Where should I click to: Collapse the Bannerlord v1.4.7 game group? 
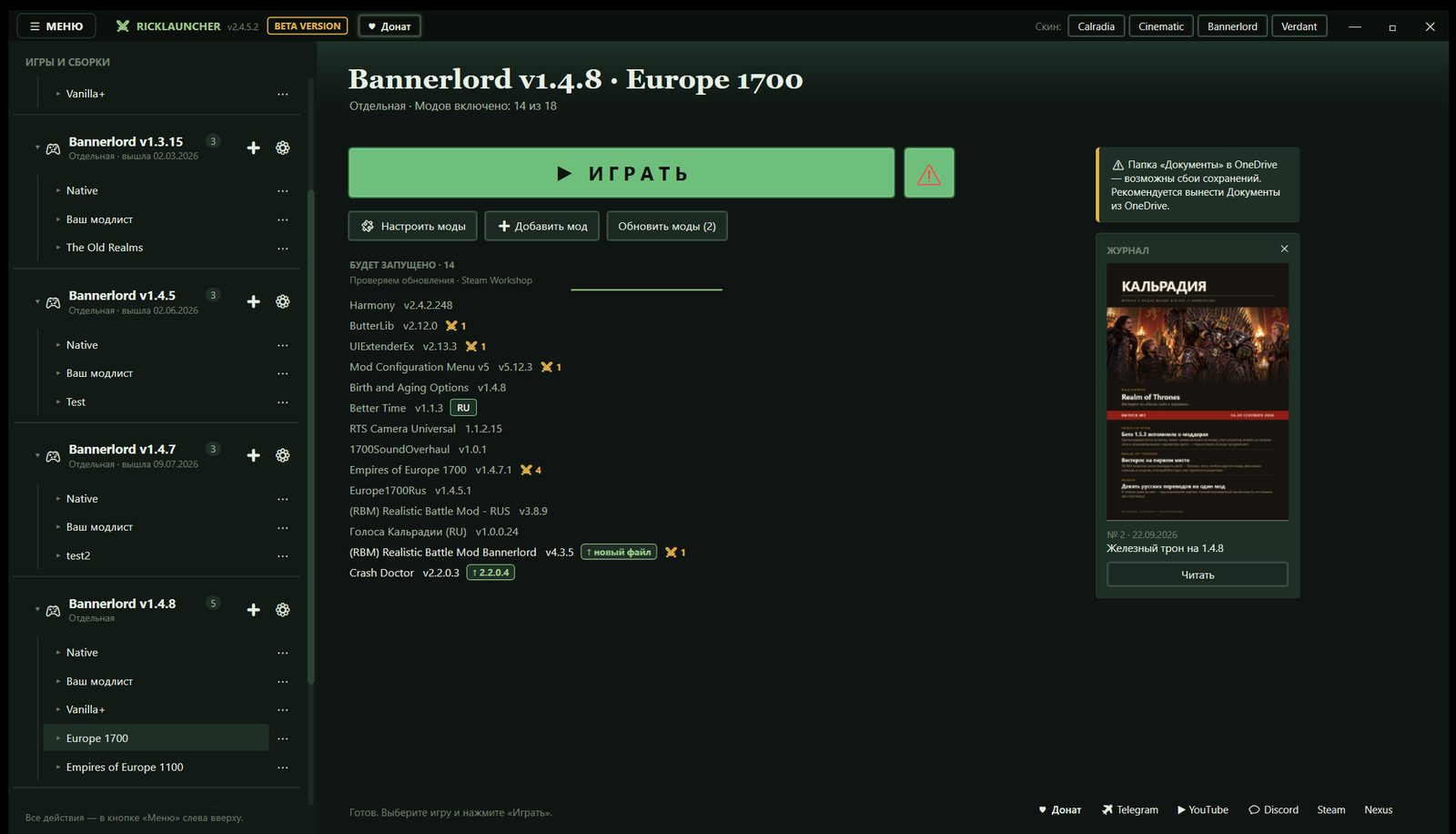(x=37, y=455)
